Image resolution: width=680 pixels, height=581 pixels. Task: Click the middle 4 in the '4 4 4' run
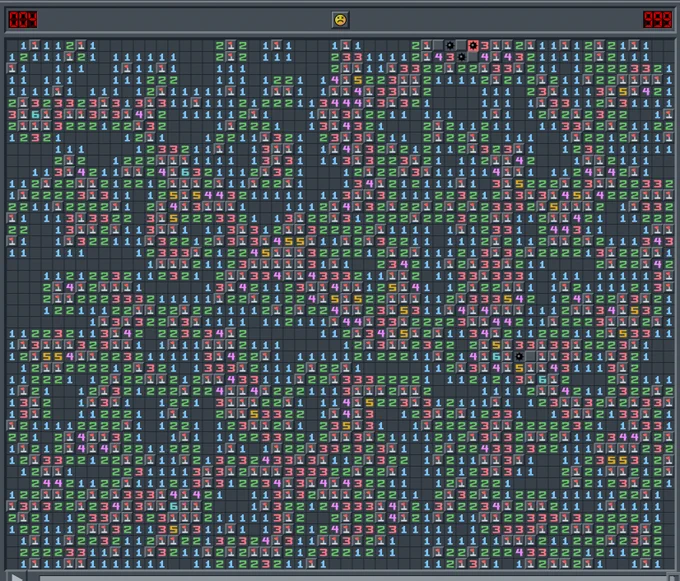point(346,103)
